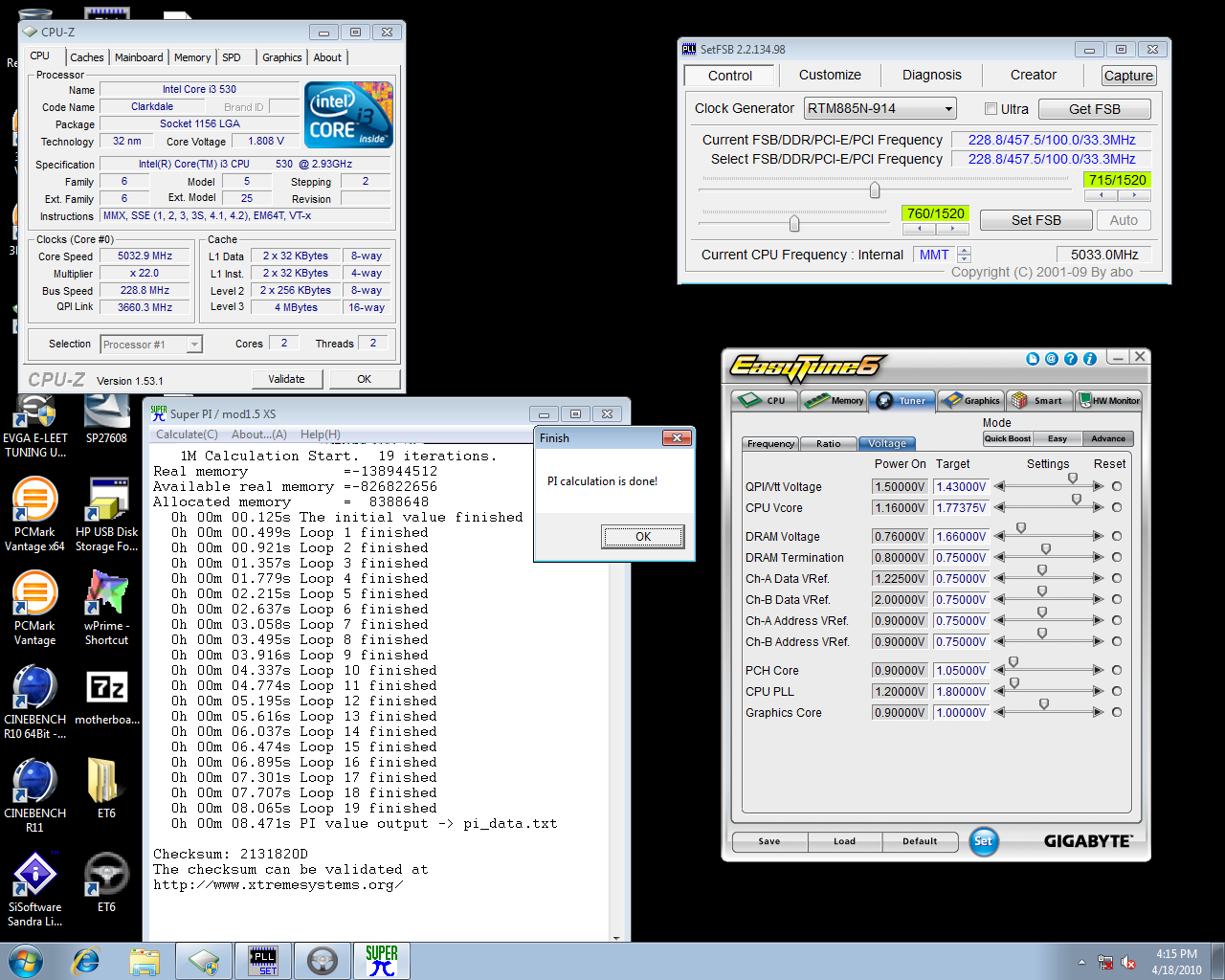Click Get FSB button

click(1094, 109)
